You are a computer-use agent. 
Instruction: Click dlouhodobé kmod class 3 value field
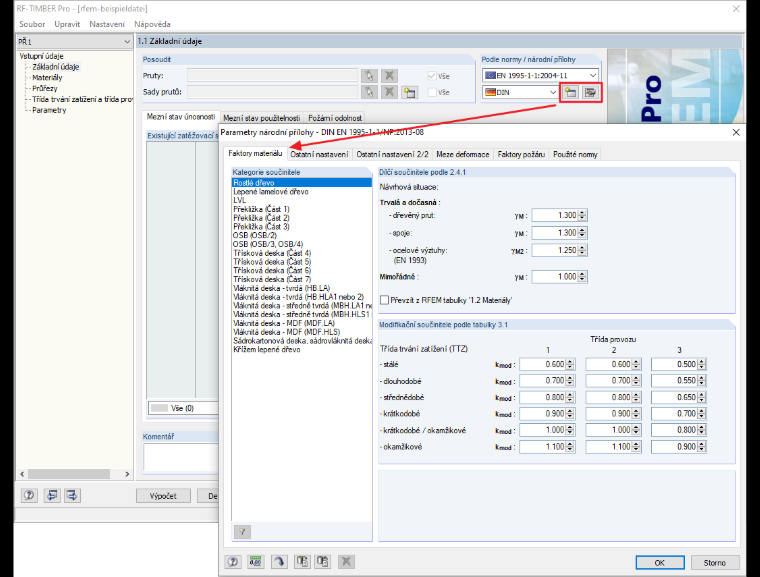coord(674,381)
